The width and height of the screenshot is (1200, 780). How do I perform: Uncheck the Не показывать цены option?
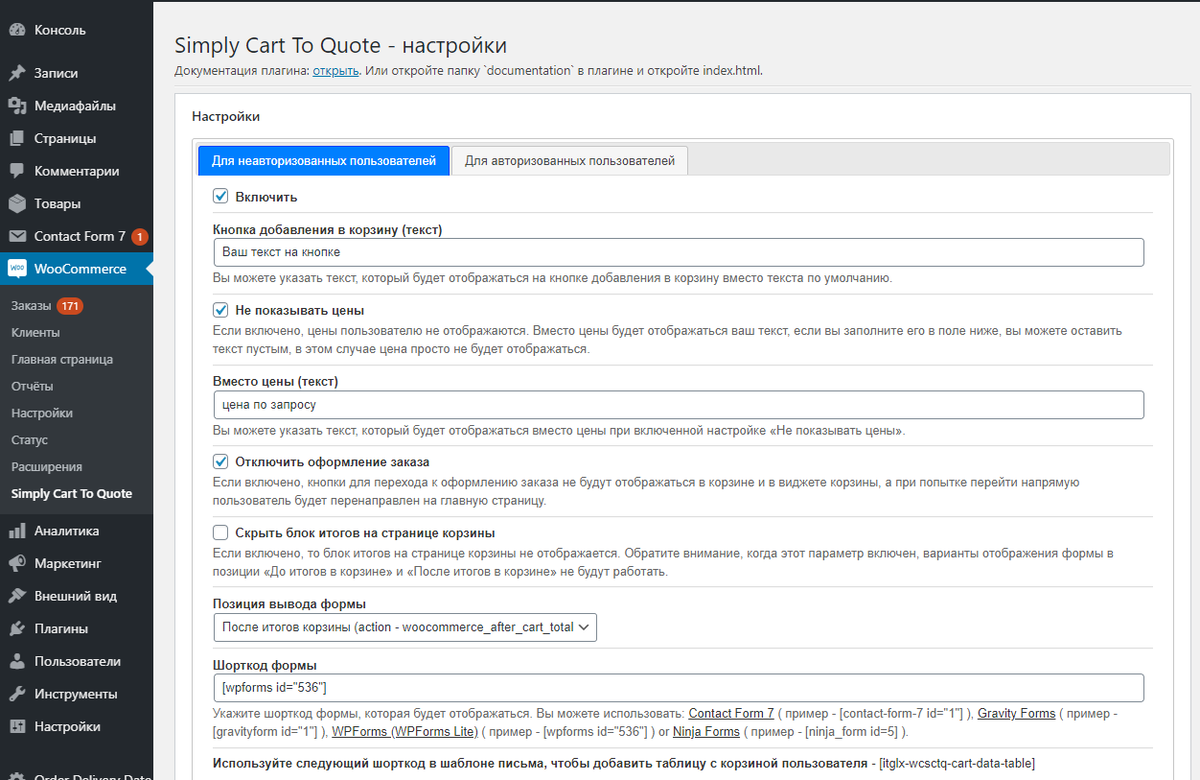pyautogui.click(x=221, y=310)
